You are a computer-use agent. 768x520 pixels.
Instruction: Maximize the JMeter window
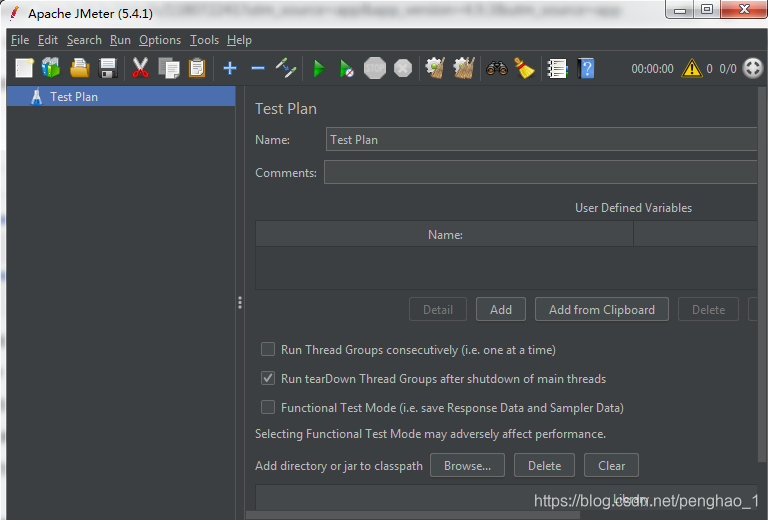point(707,9)
